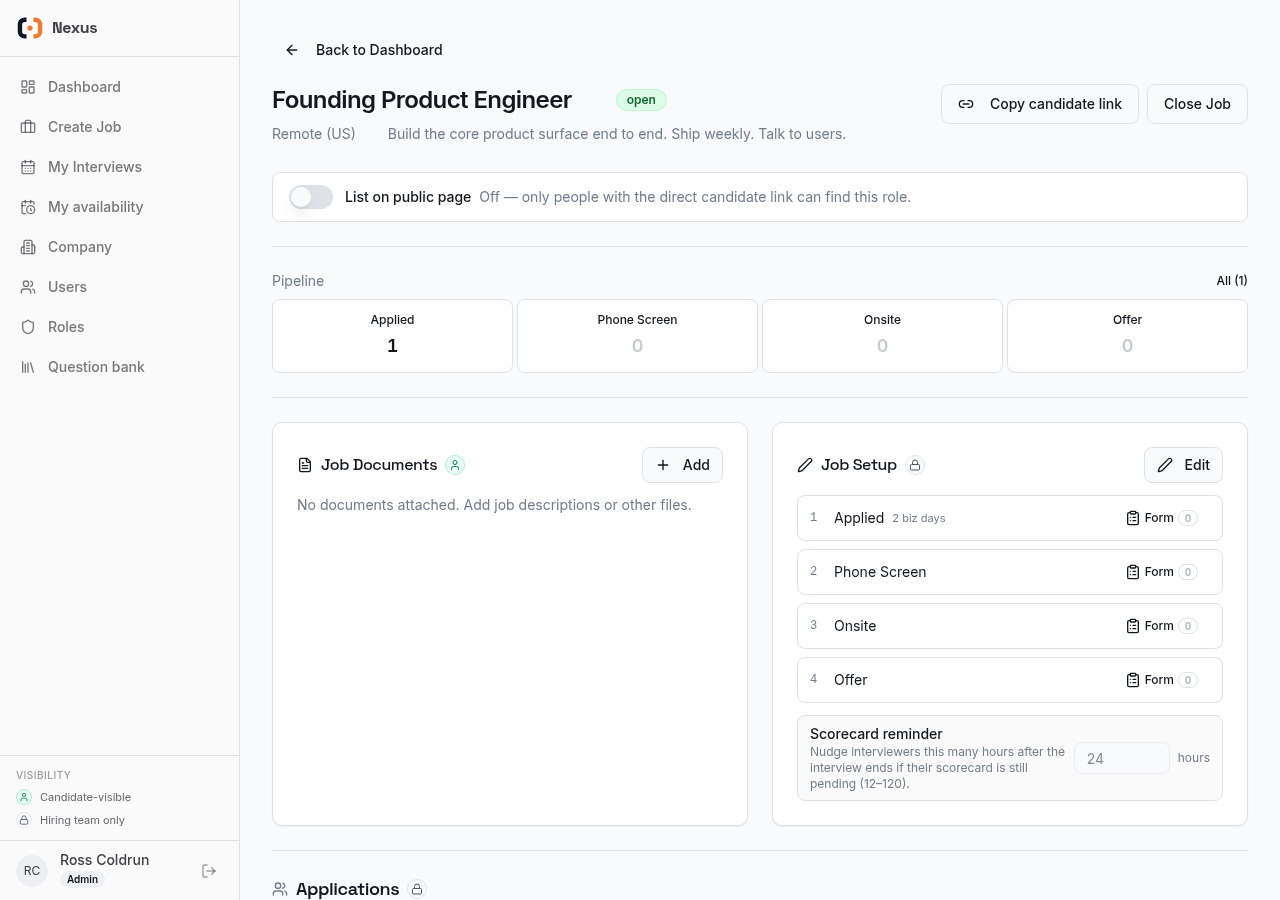1280x900 pixels.
Task: Click the Close Job button
Action: [x=1197, y=104]
